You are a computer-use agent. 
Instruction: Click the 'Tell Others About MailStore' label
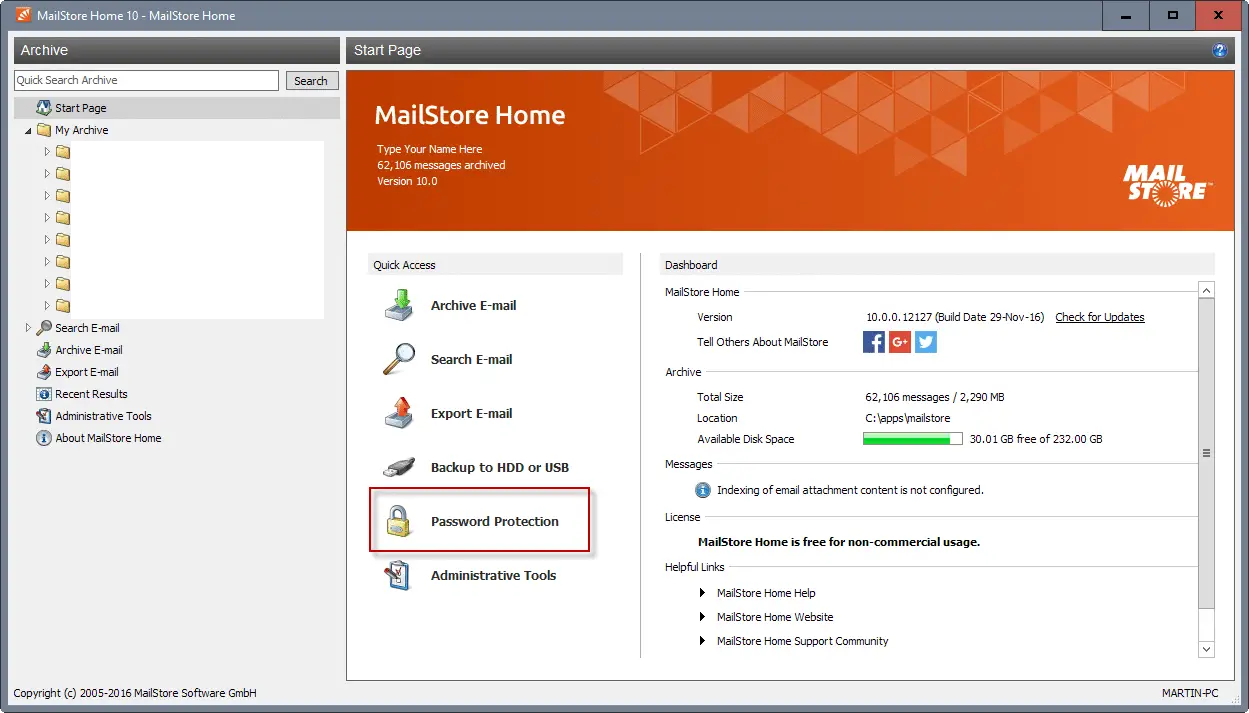pos(763,342)
